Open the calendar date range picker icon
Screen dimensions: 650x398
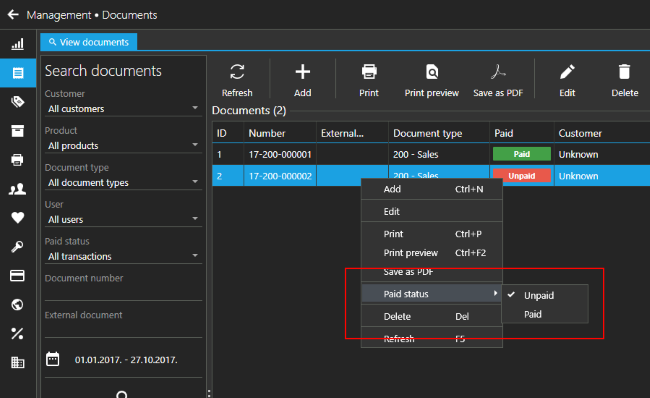(53, 359)
